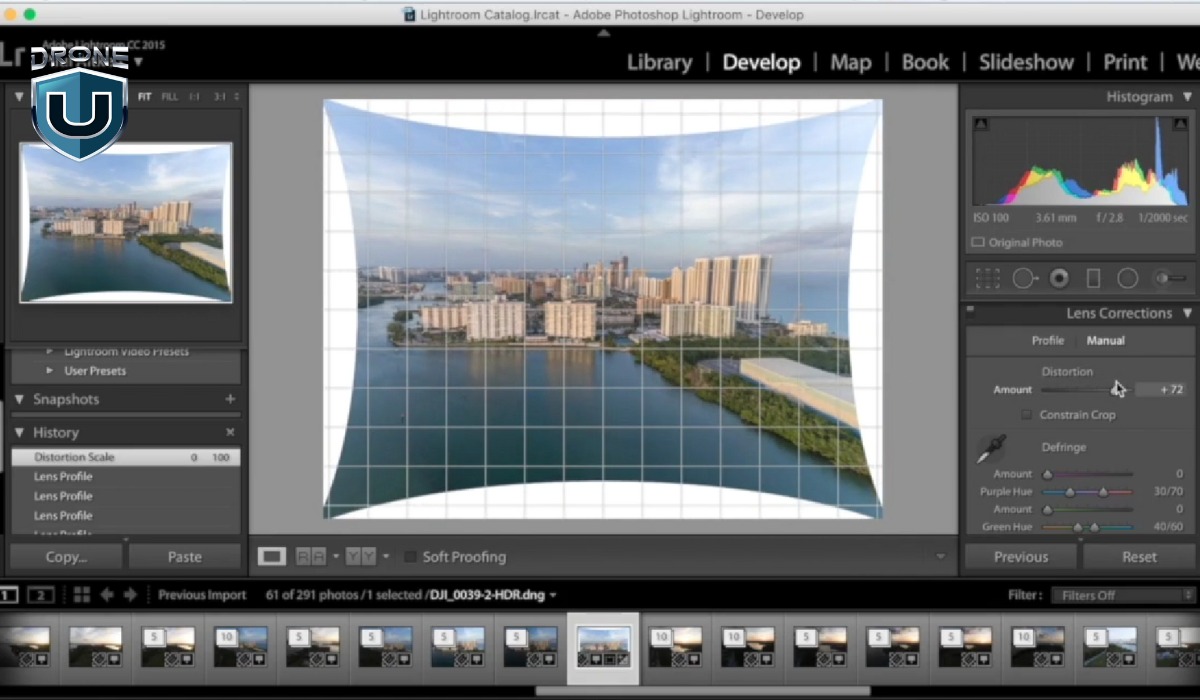Activate the Red Eye Correction tool
The image size is (1200, 700).
pos(1059,279)
